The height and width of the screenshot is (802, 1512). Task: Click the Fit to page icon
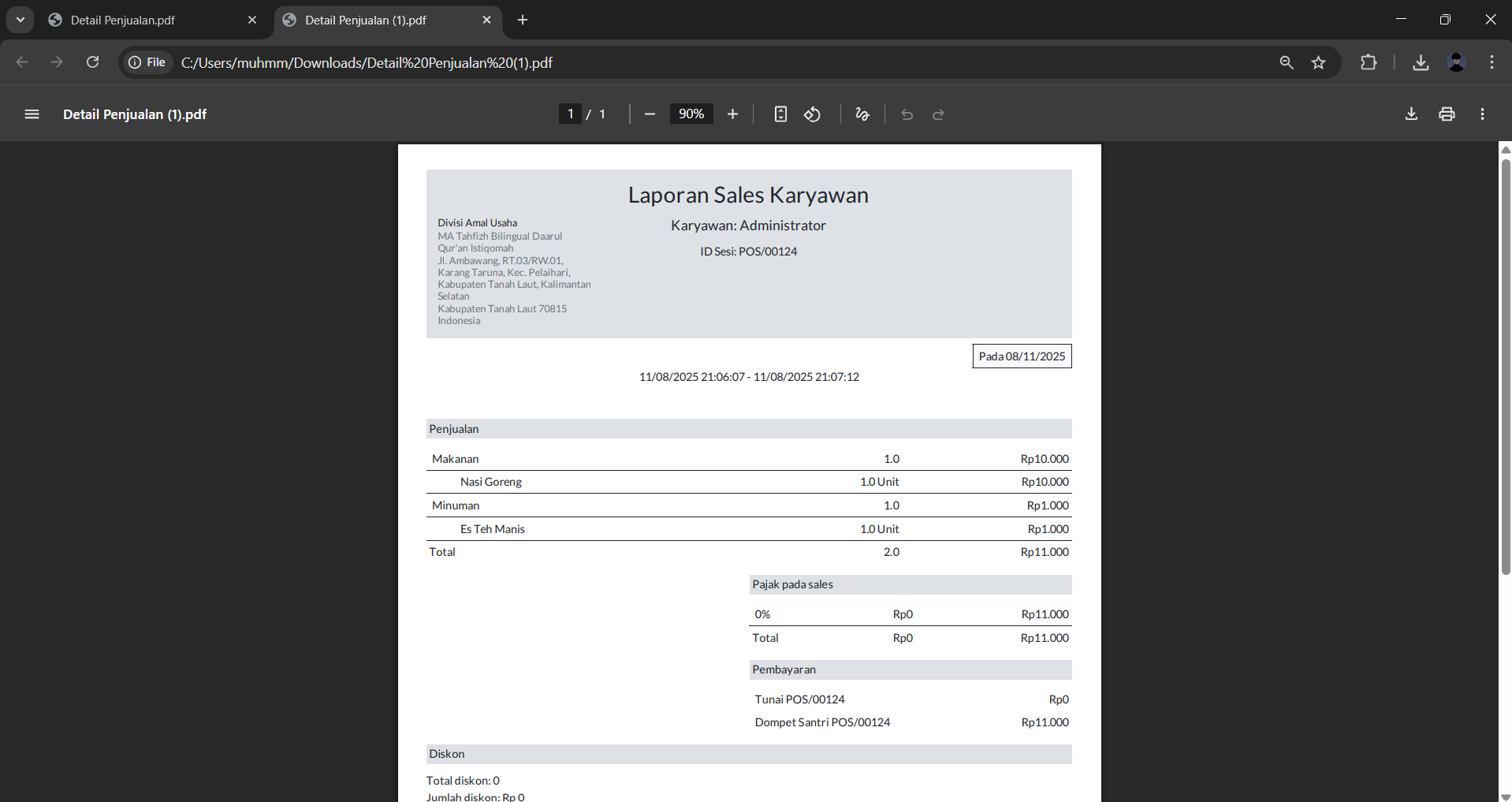pos(780,114)
